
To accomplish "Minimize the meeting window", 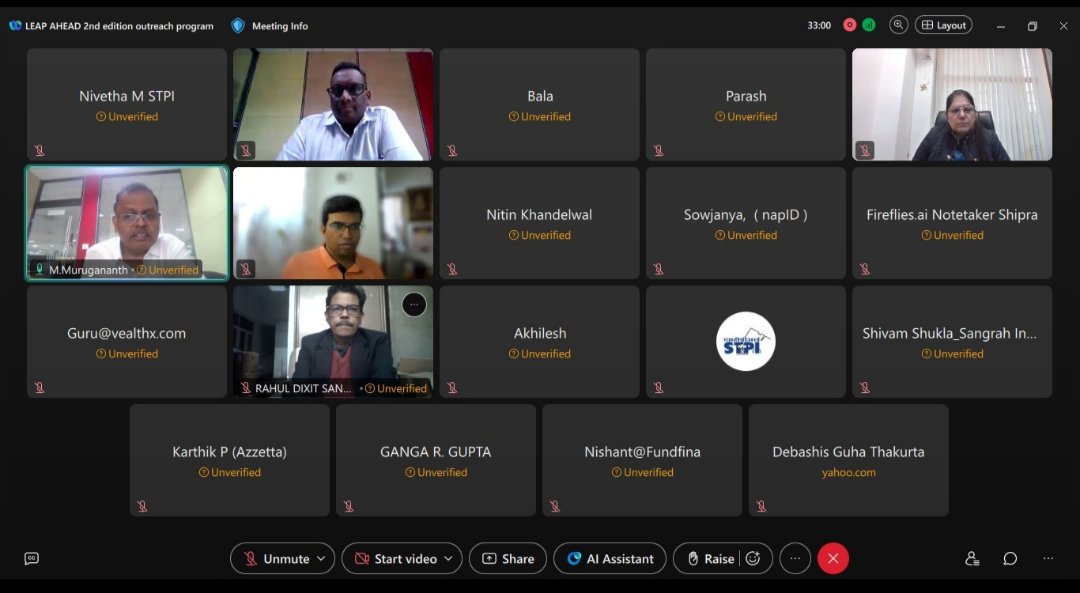I will (1001, 26).
